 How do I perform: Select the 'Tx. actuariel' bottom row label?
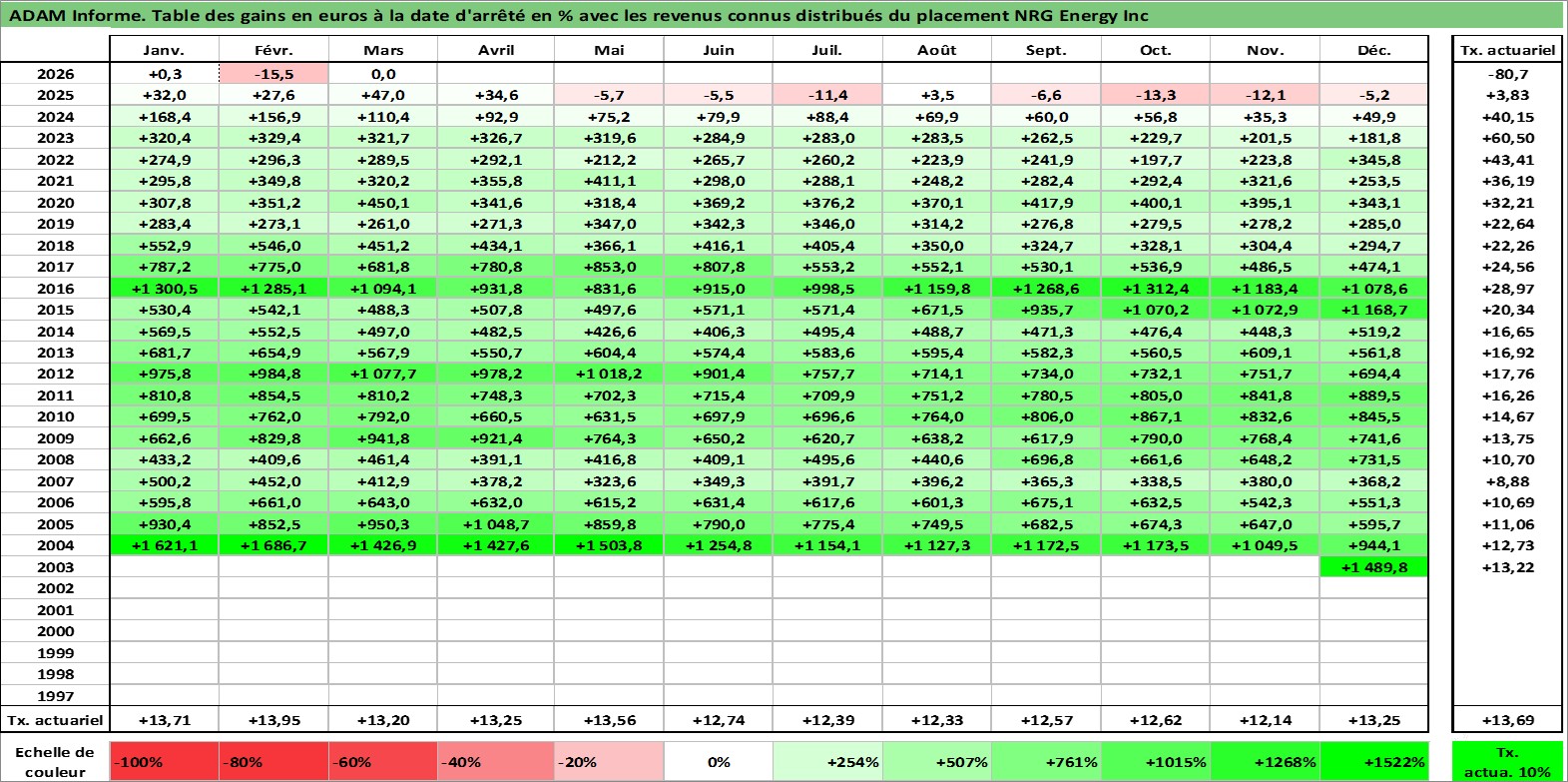[55, 719]
